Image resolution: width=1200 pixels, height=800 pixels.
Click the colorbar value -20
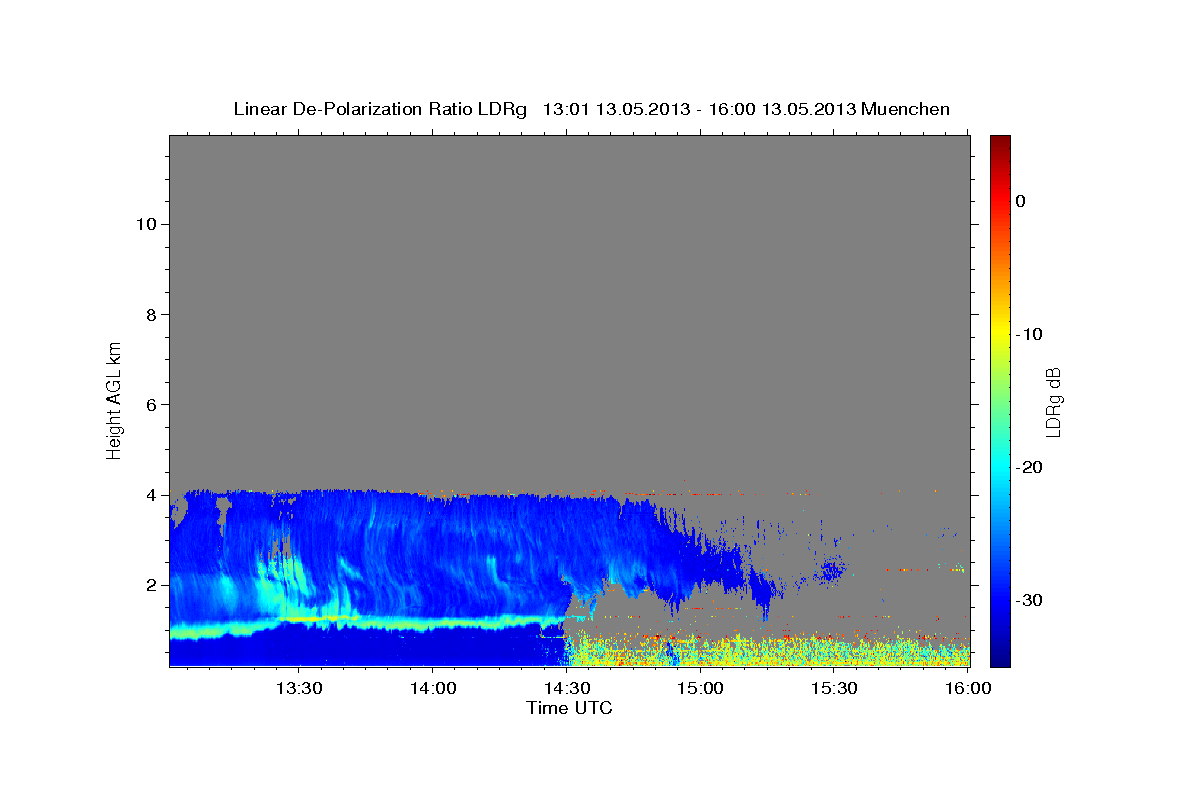pyautogui.click(x=1030, y=467)
